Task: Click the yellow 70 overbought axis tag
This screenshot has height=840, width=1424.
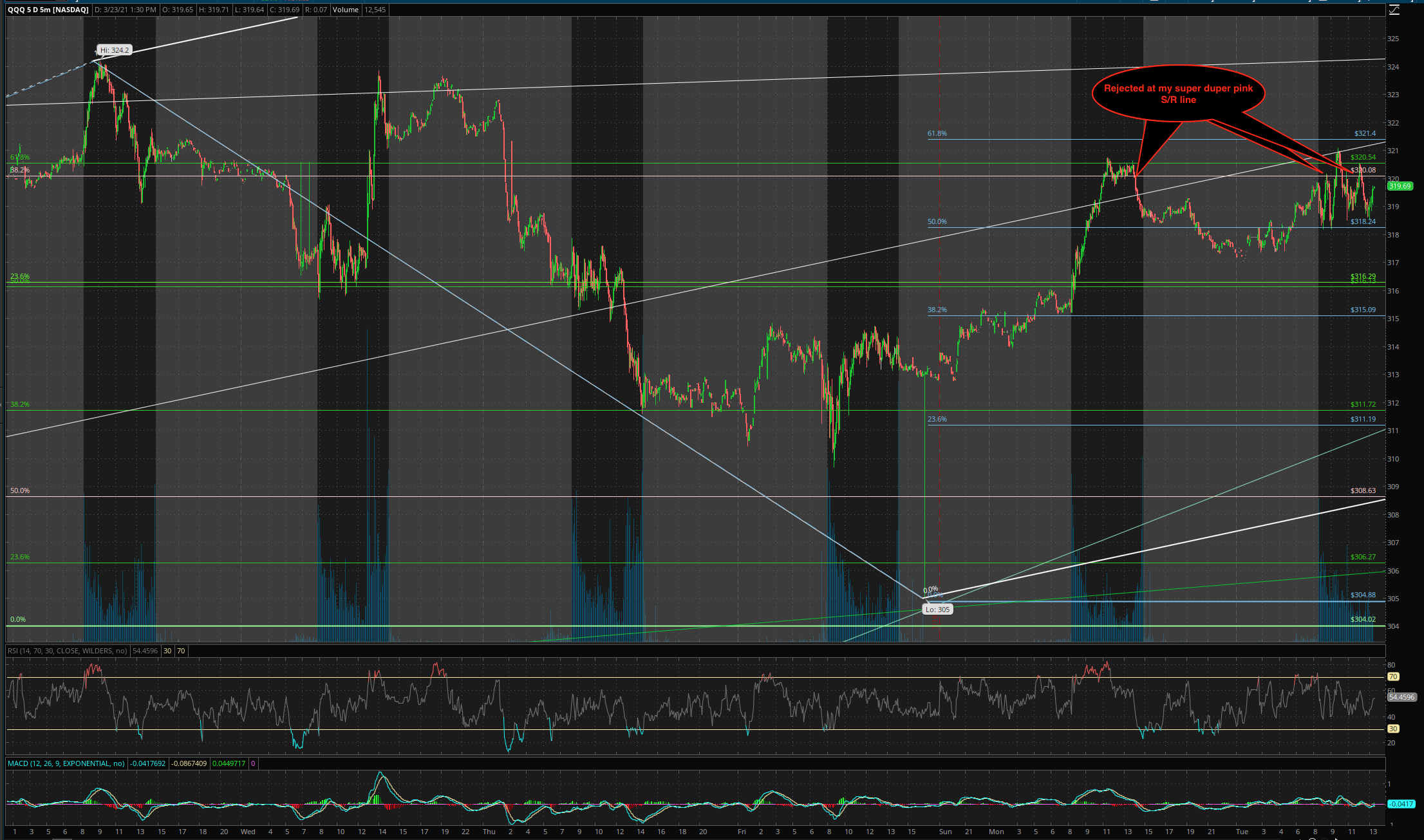Action: tap(1392, 677)
